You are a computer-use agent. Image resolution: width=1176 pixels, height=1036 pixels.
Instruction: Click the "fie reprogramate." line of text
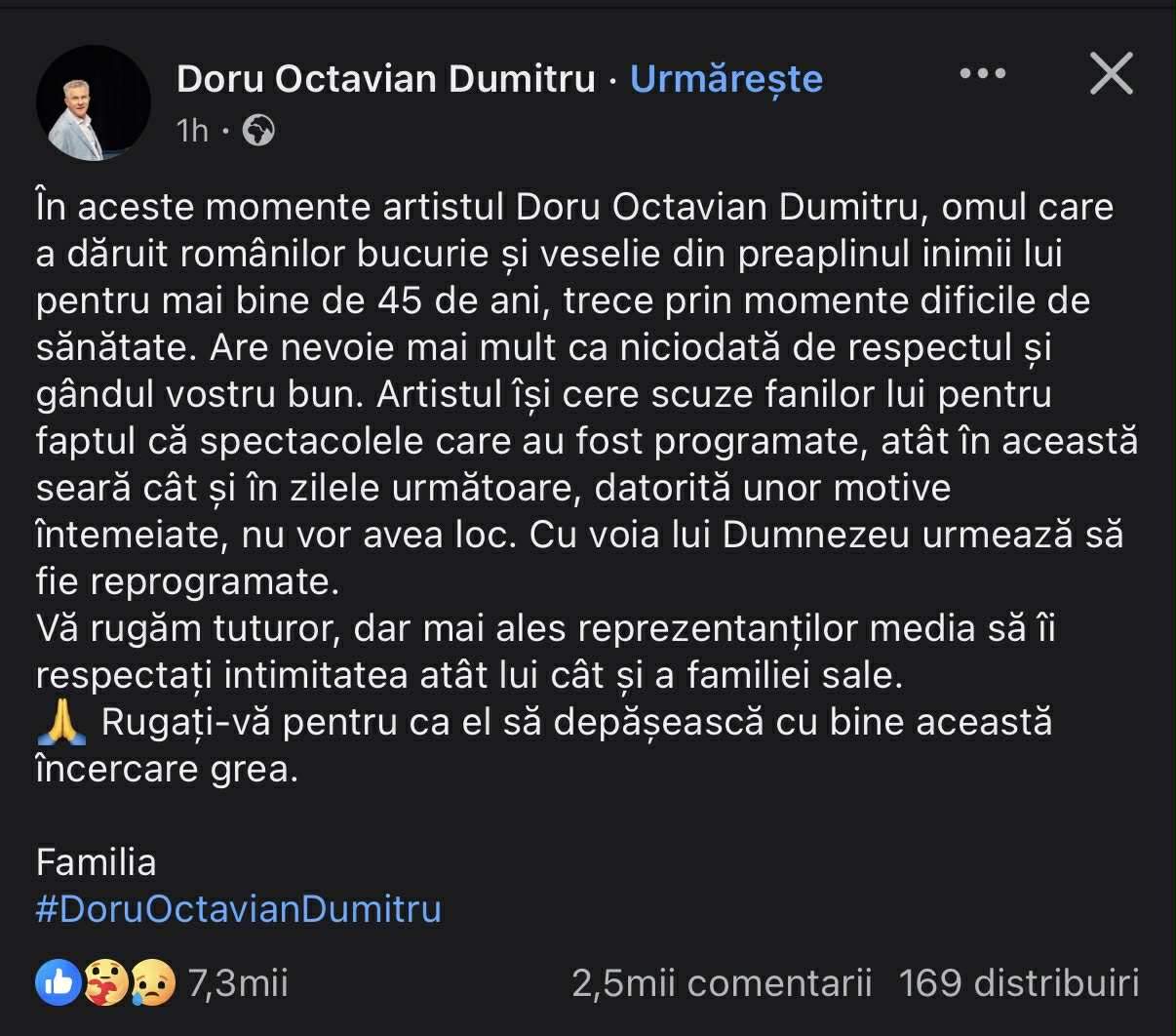point(187,581)
